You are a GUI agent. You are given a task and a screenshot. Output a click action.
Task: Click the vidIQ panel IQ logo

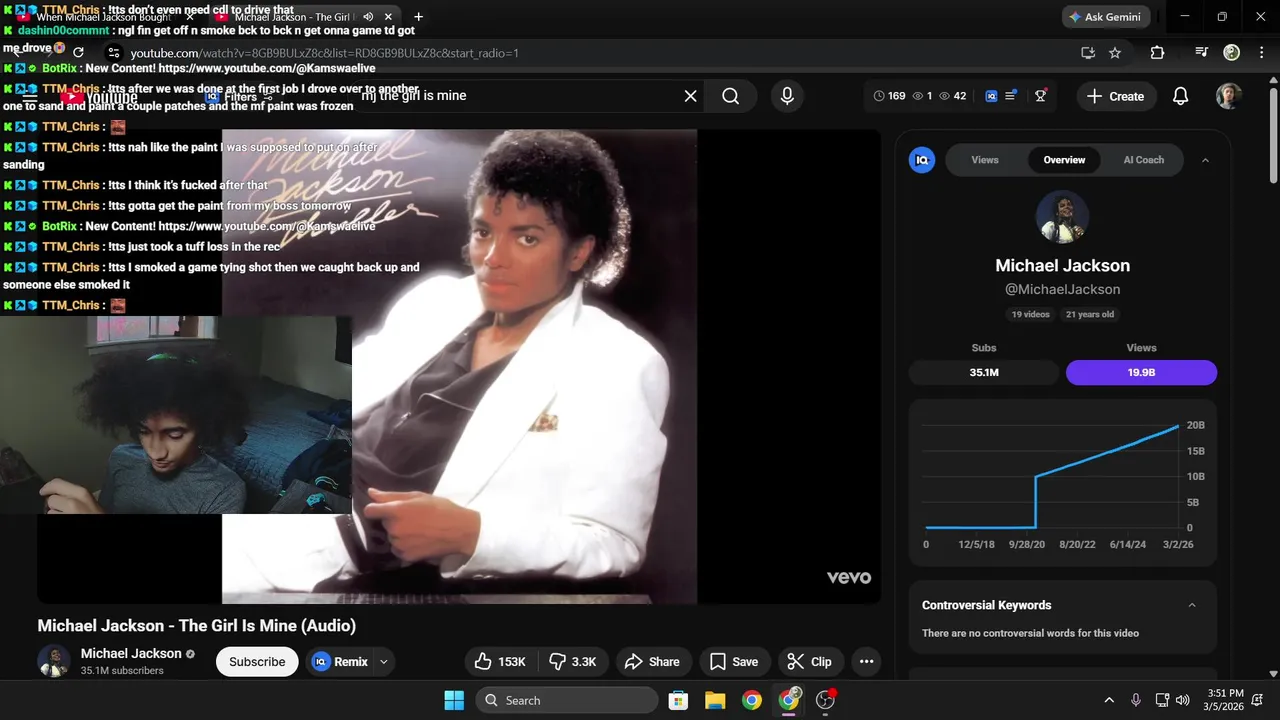(922, 160)
